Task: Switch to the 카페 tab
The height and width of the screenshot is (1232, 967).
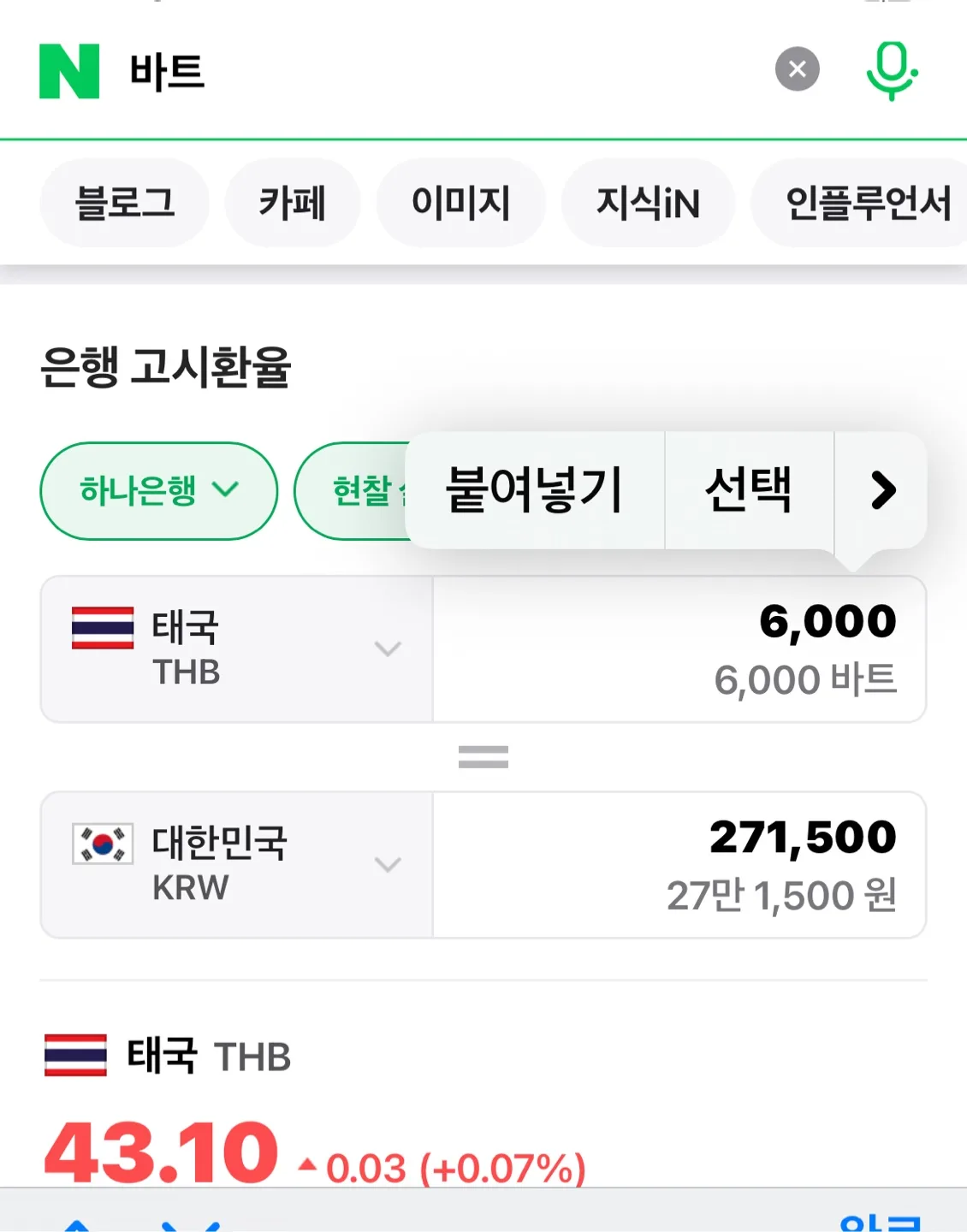Action: click(293, 203)
